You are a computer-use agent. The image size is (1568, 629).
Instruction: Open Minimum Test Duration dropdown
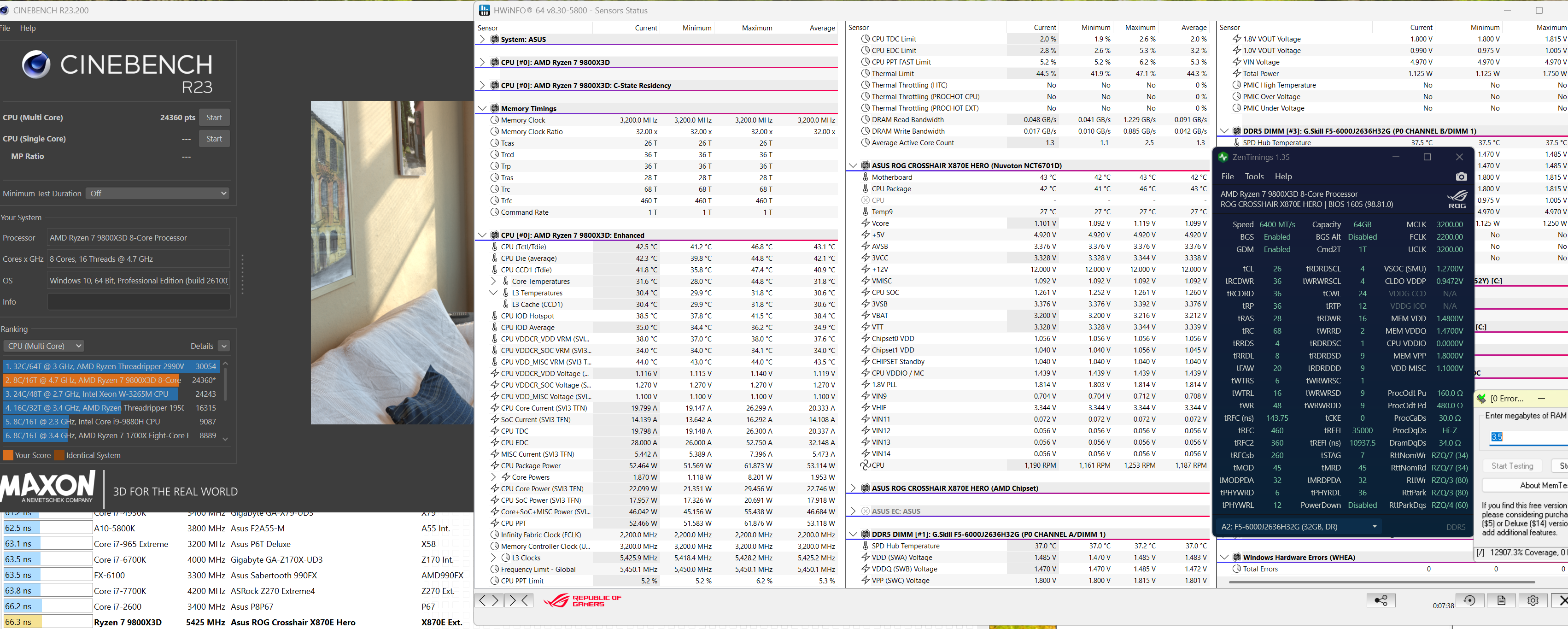click(158, 194)
